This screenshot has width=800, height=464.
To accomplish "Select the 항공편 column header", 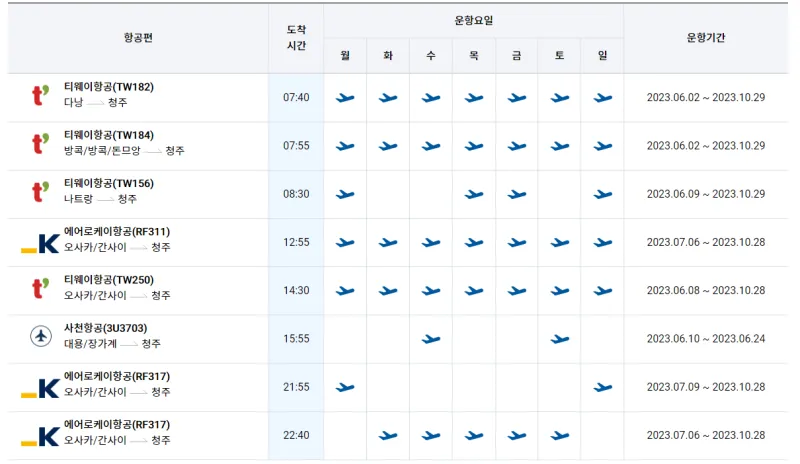I will click(x=138, y=38).
